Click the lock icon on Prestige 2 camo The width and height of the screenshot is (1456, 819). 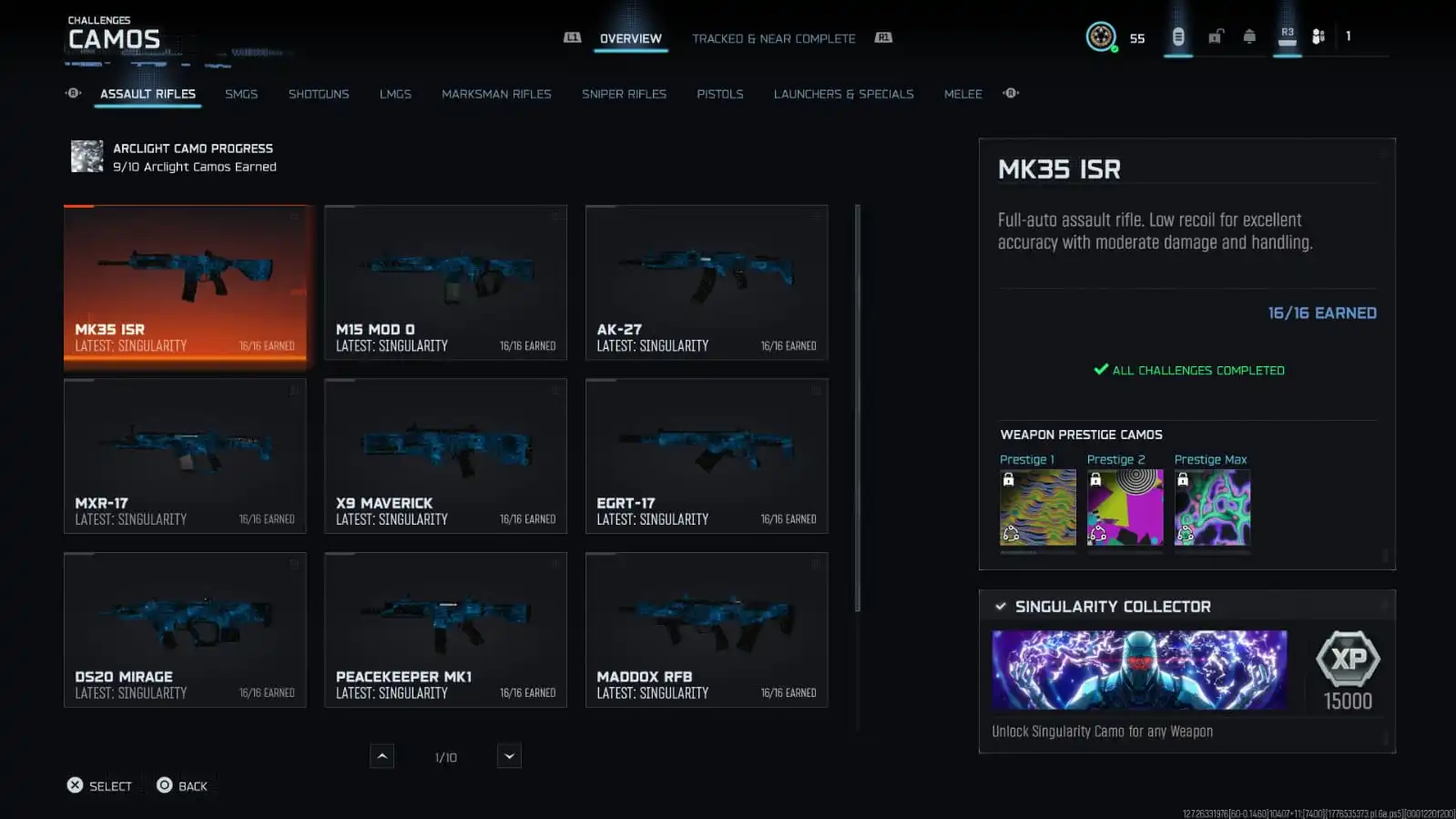coord(1095,479)
